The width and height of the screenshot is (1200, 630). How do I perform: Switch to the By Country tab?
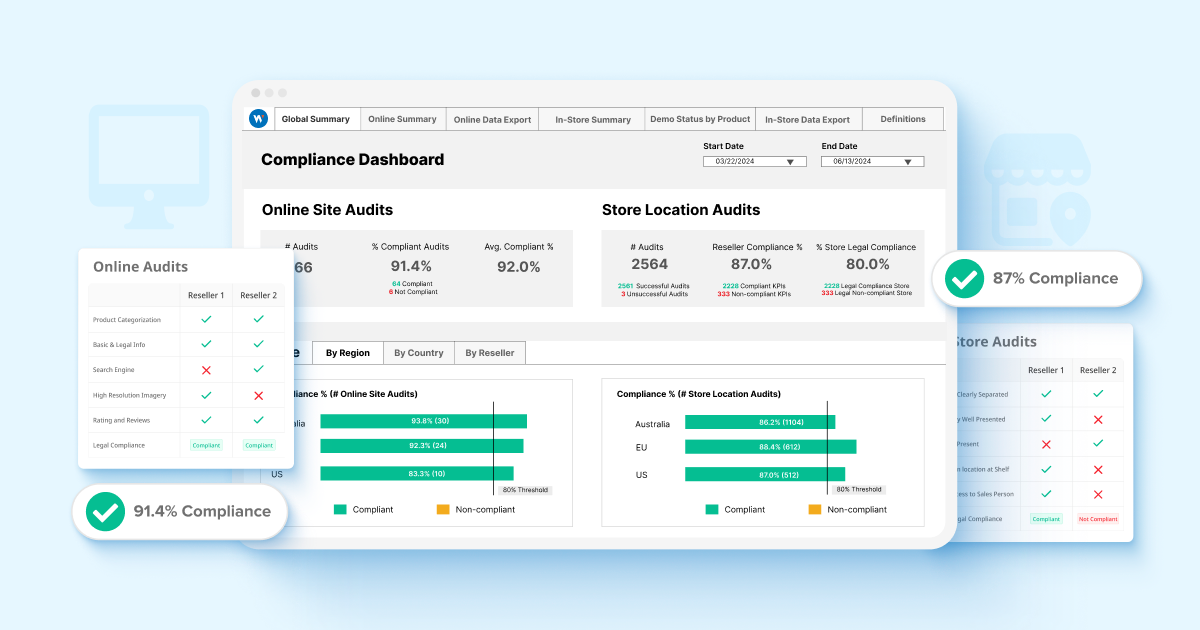(418, 353)
